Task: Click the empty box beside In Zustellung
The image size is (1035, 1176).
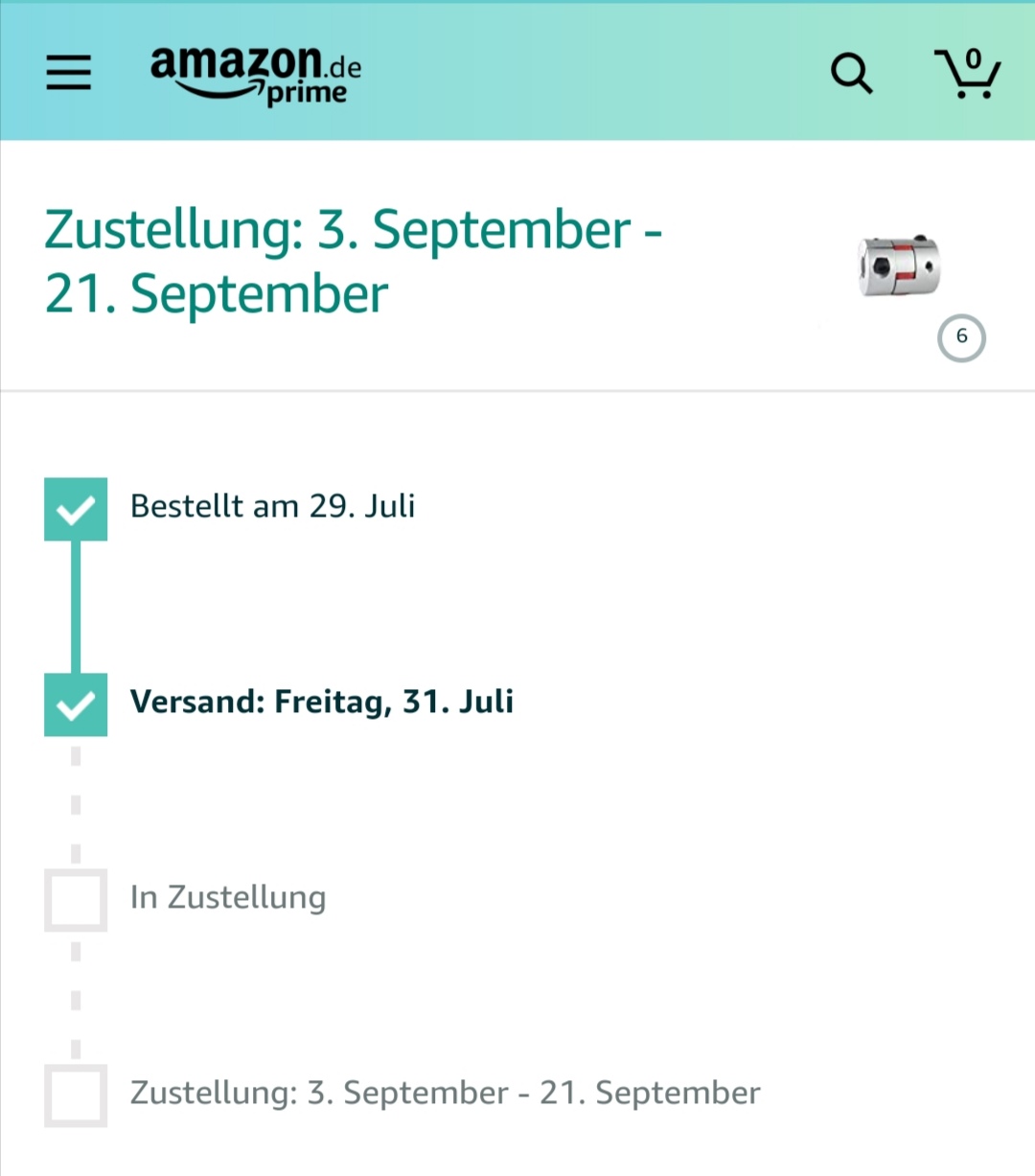Action: point(76,900)
